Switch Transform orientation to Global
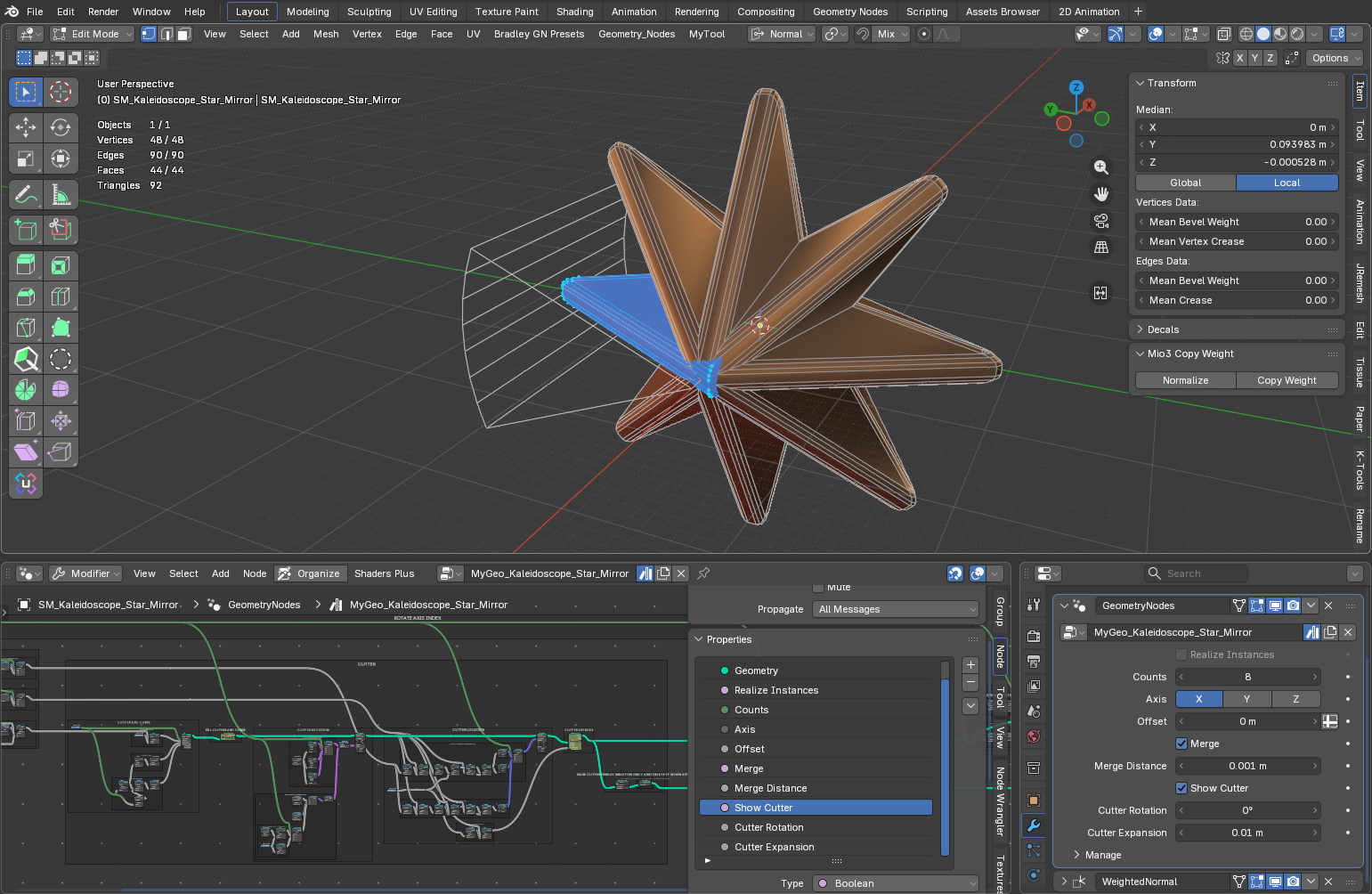The width and height of the screenshot is (1372, 894). (x=1186, y=183)
